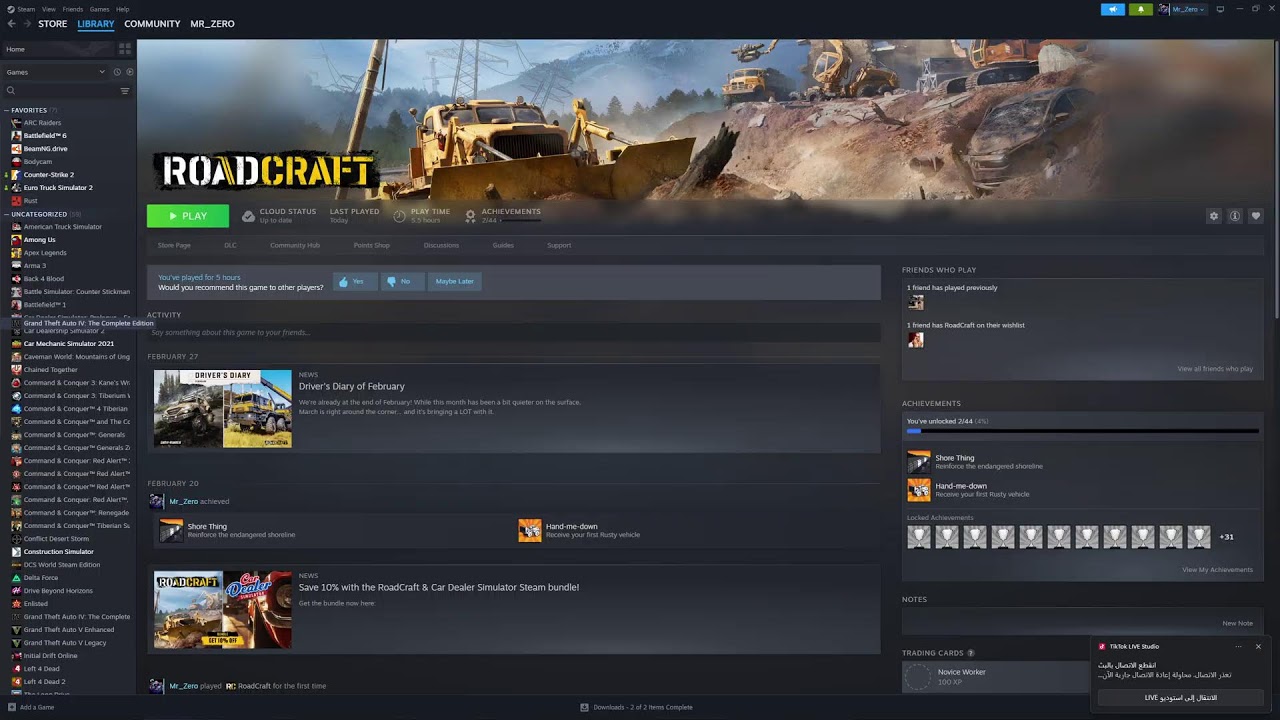The image size is (1280, 720).
Task: Show ready-to-play games filter icon
Action: 129,72
